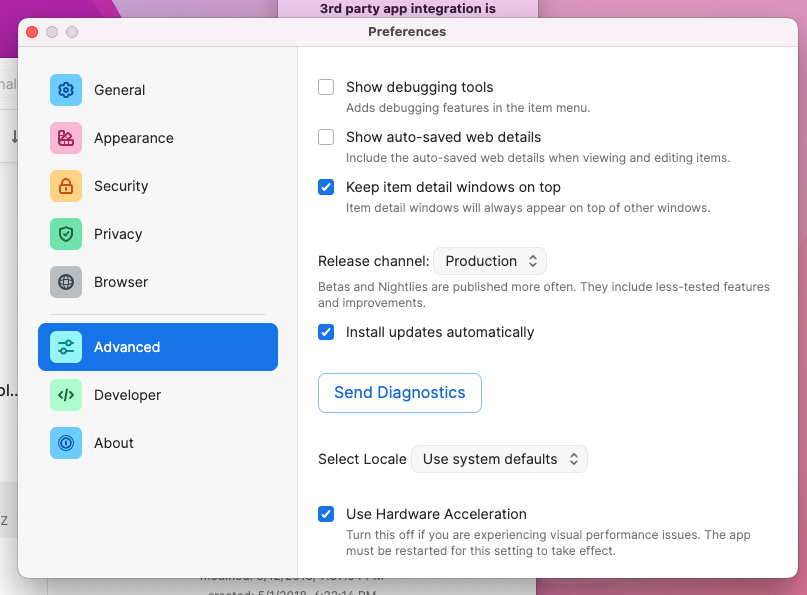Click the Preferences window title bar

tap(407, 32)
